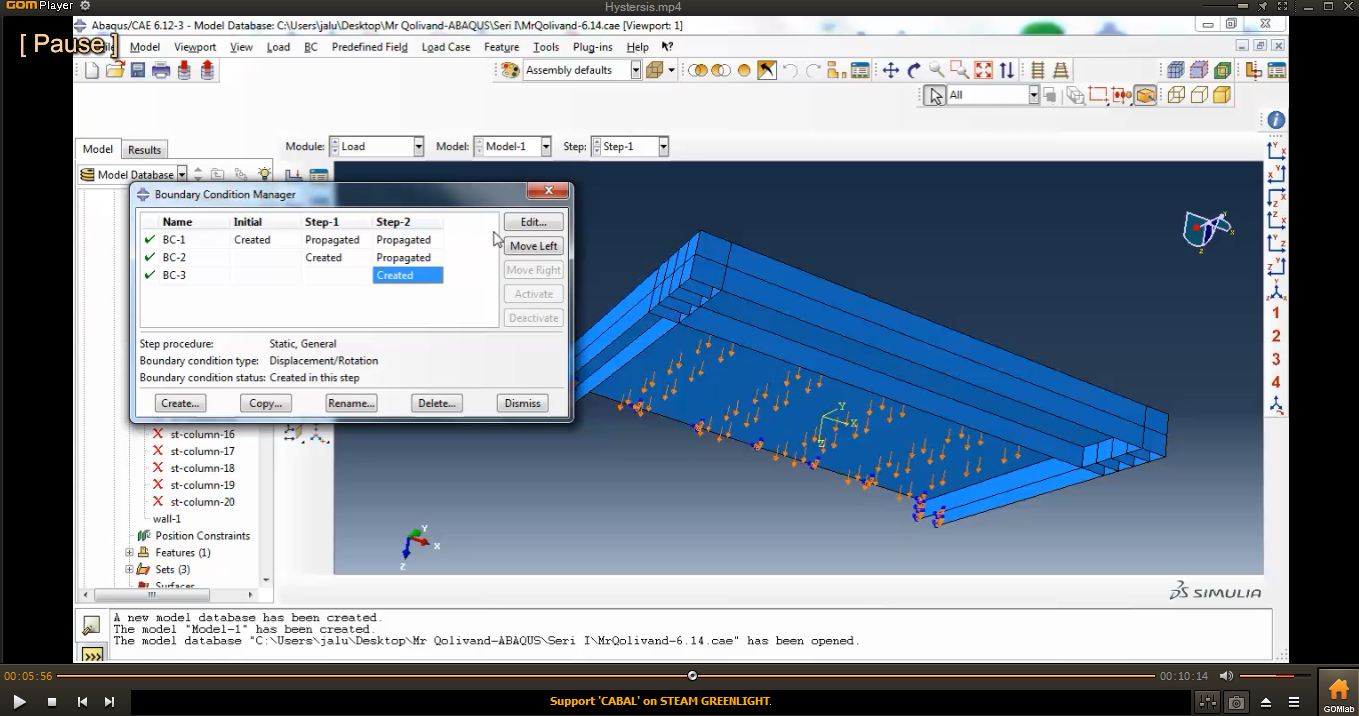Apply view number 1
This screenshot has height=716, width=1359.
(1276, 313)
